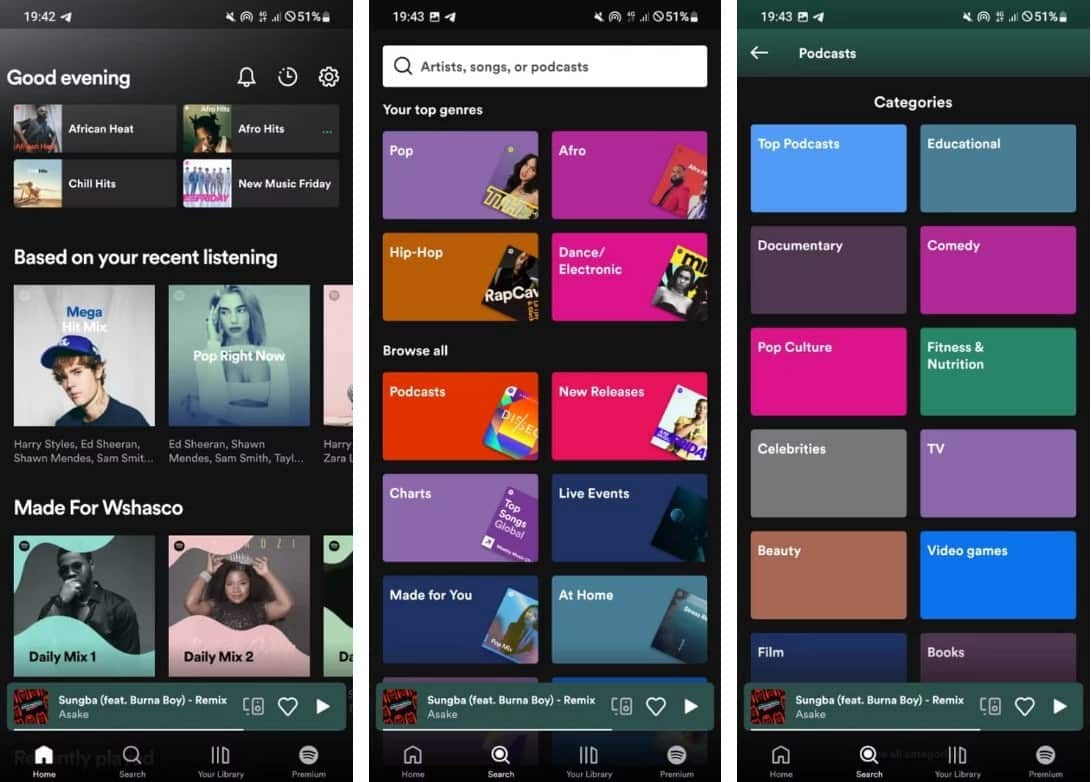The width and height of the screenshot is (1091, 782).
Task: Open TV podcast category
Action: click(x=998, y=473)
